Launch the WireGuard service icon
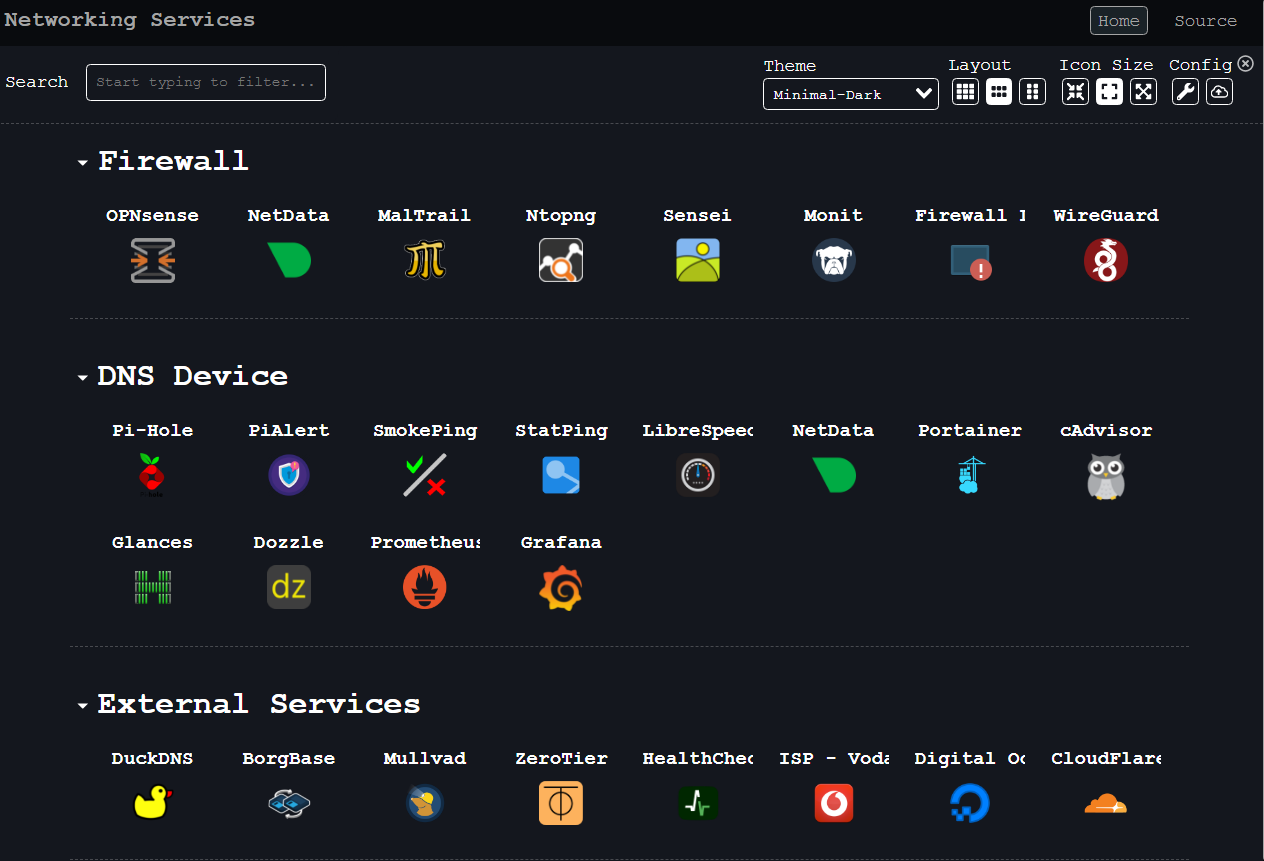Screen dimensions: 1264x861 pyautogui.click(x=1105, y=260)
